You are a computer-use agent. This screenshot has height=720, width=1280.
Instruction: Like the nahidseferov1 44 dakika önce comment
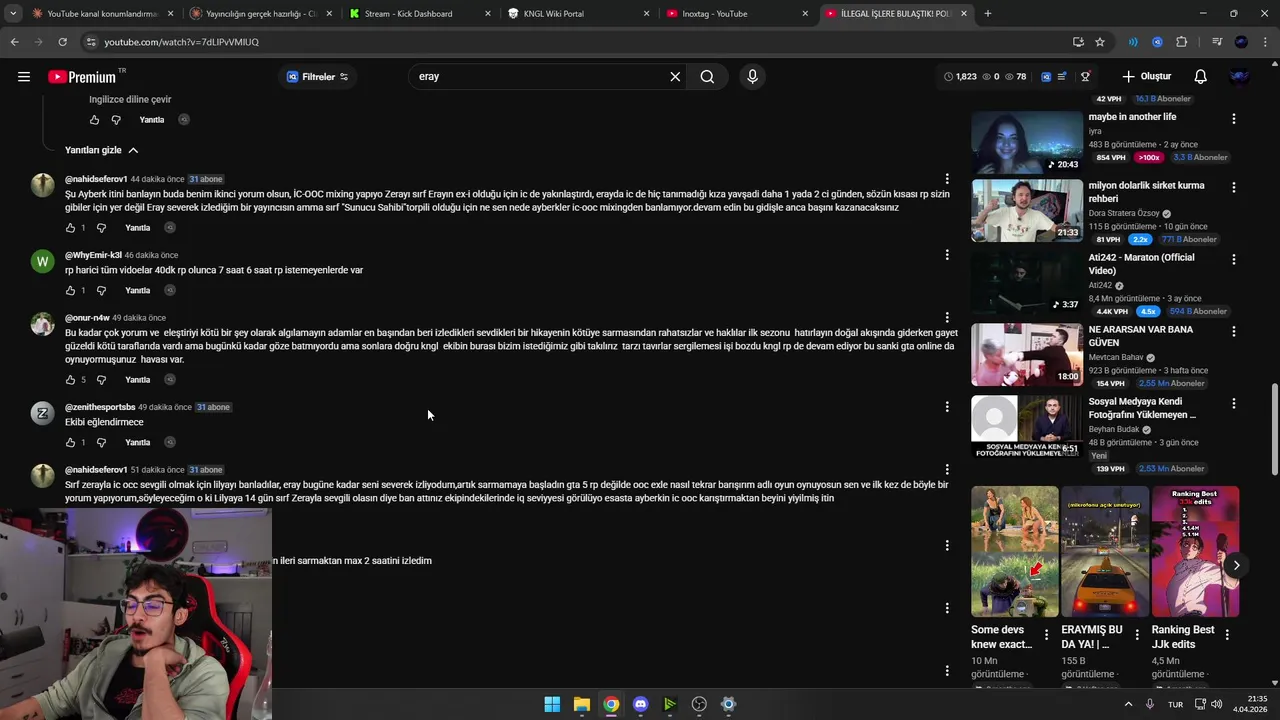coord(70,228)
